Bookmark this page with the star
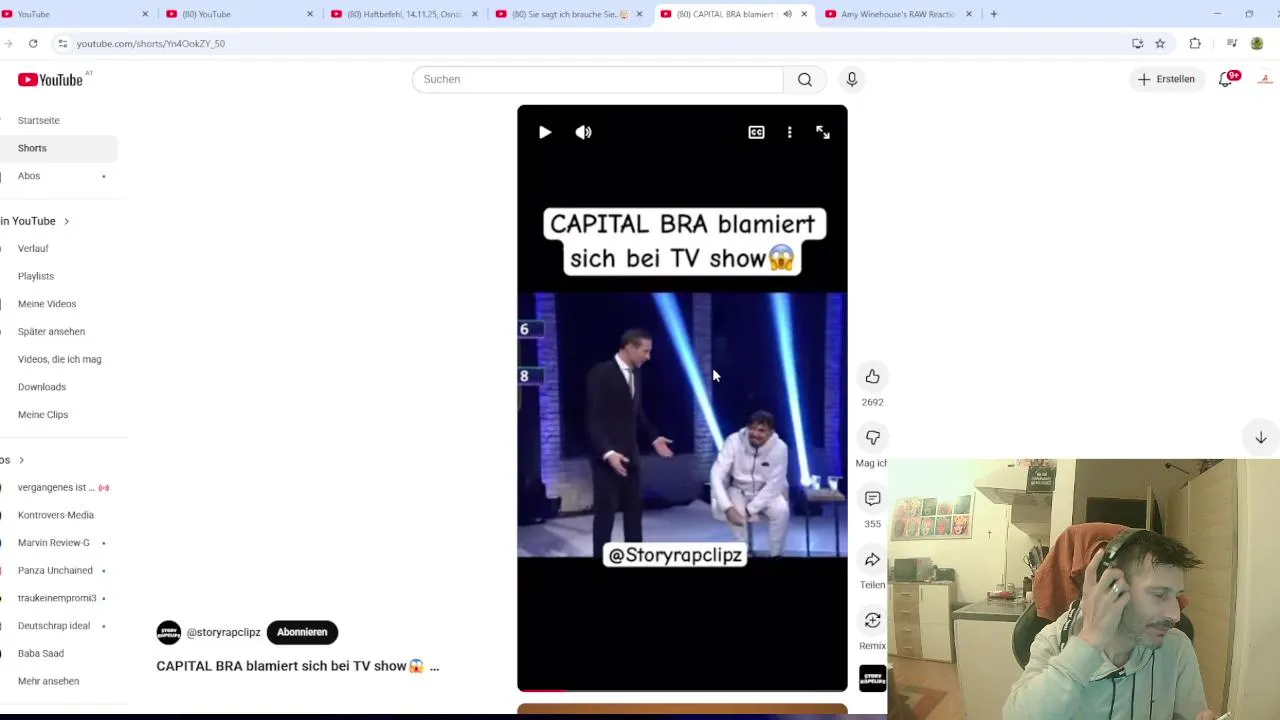1280x720 pixels. pyautogui.click(x=1160, y=44)
